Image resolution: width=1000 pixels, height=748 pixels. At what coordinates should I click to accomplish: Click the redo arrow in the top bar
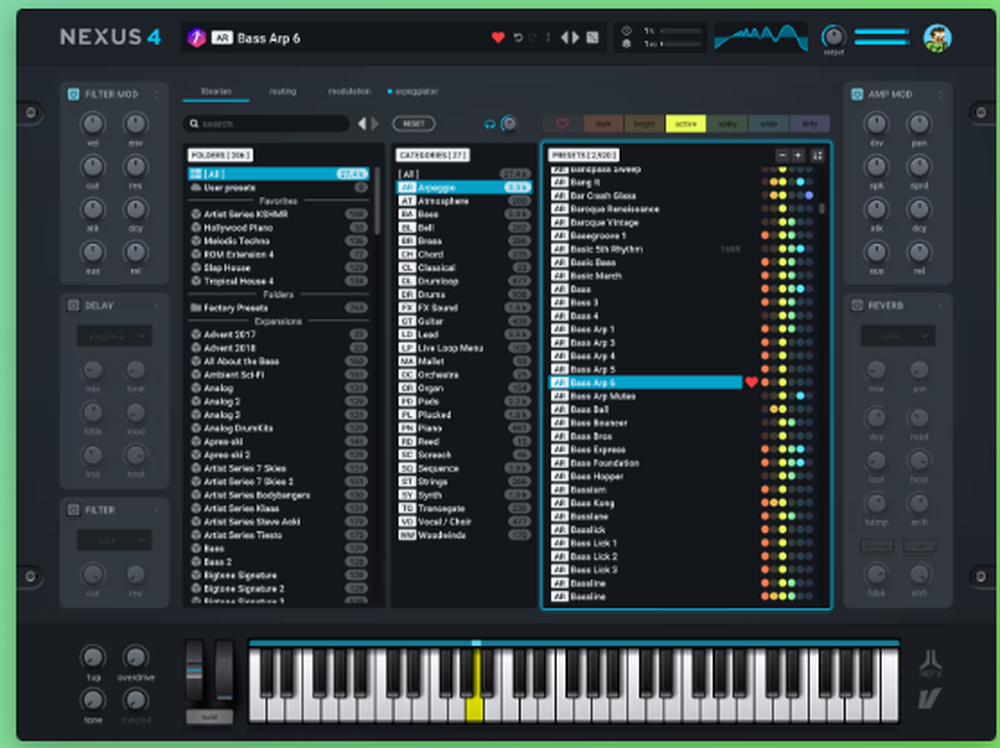tap(533, 38)
